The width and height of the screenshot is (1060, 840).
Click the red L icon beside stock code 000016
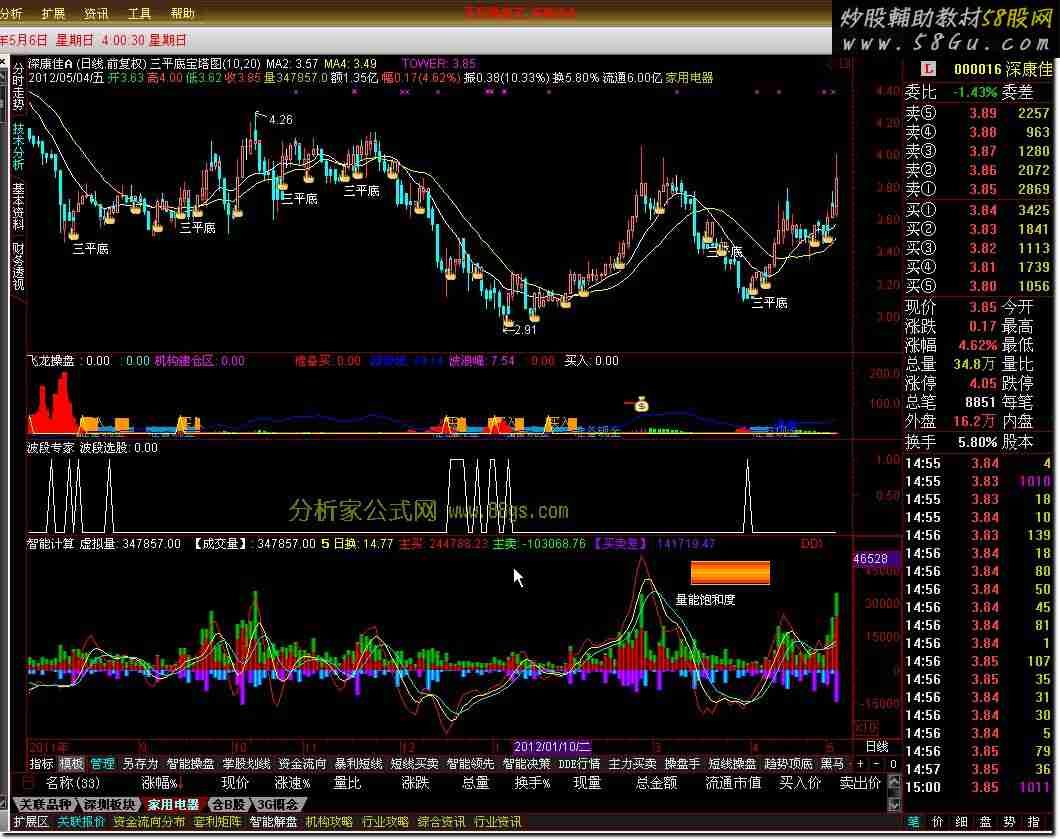click(927, 69)
